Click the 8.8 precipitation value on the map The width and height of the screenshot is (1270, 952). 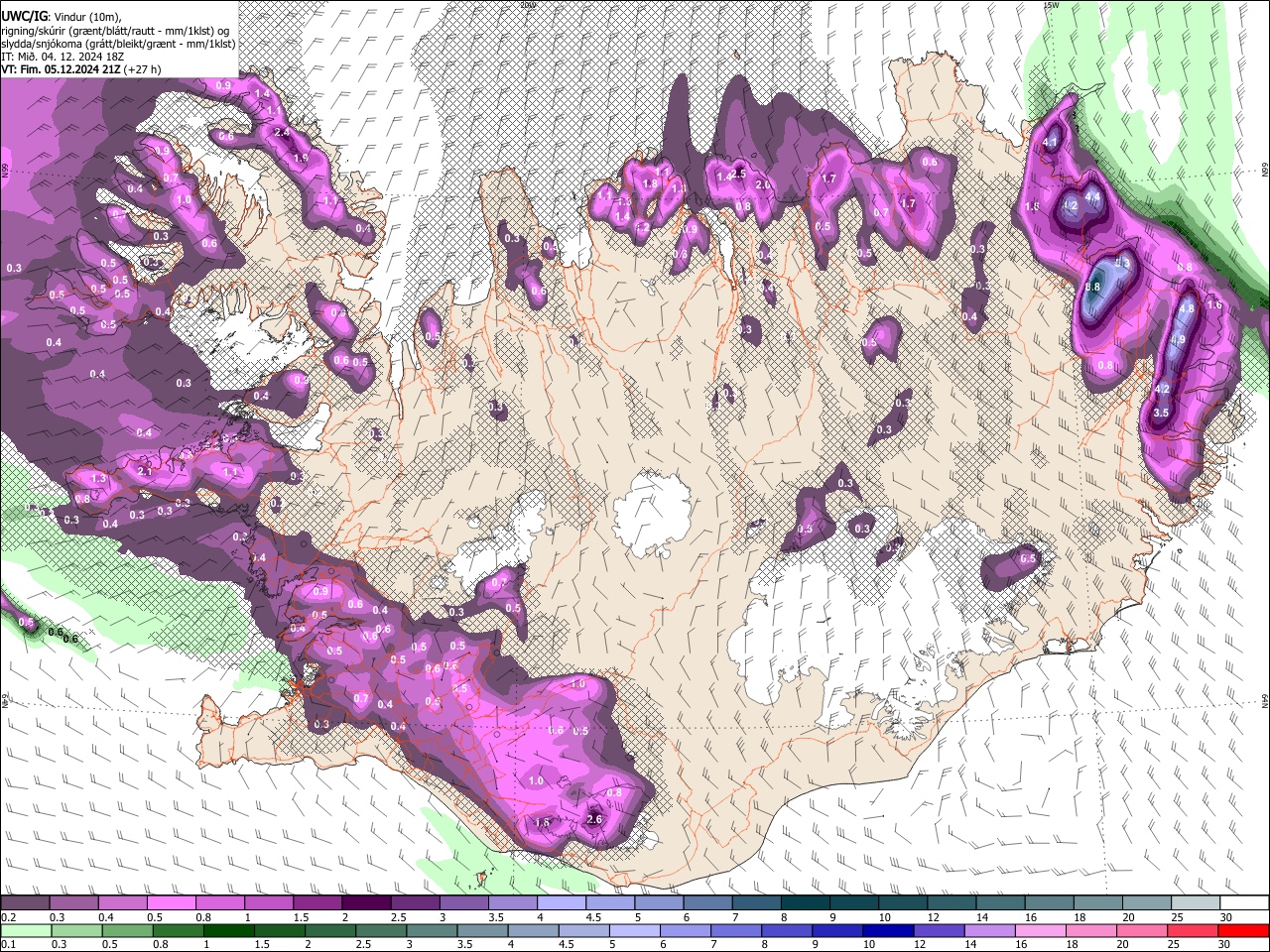[1092, 287]
